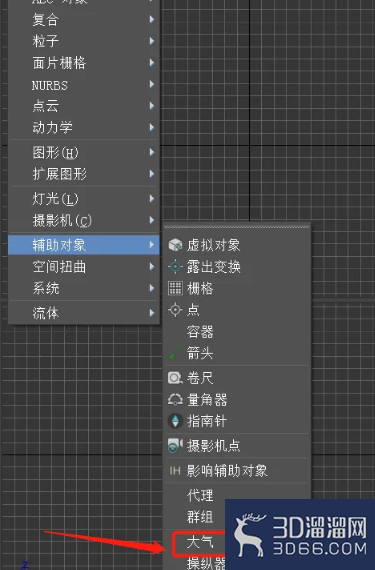Expand the 粒子 submenu arrow
The image size is (375, 570).
152,41
